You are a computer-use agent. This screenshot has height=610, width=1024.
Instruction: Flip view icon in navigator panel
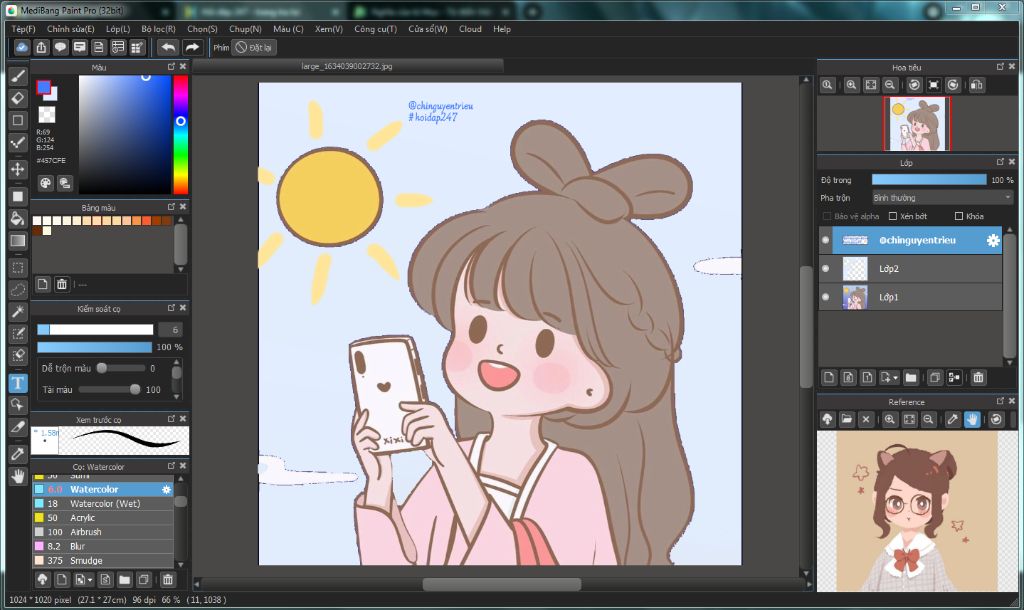tap(976, 85)
